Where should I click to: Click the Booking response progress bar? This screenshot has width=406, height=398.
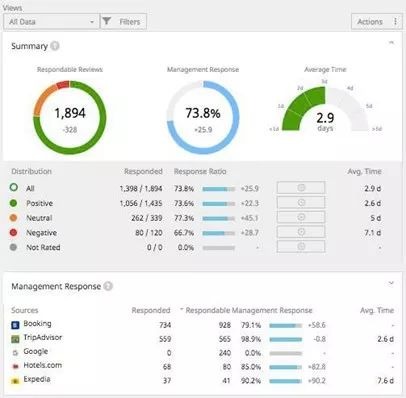pos(286,325)
